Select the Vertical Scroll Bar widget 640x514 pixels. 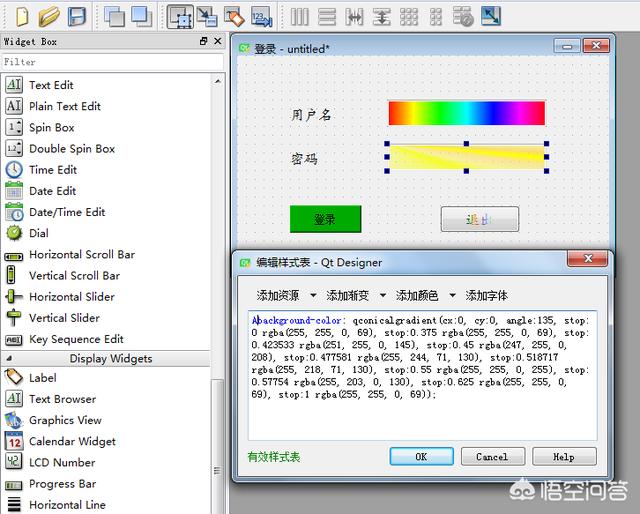[x=74, y=276]
